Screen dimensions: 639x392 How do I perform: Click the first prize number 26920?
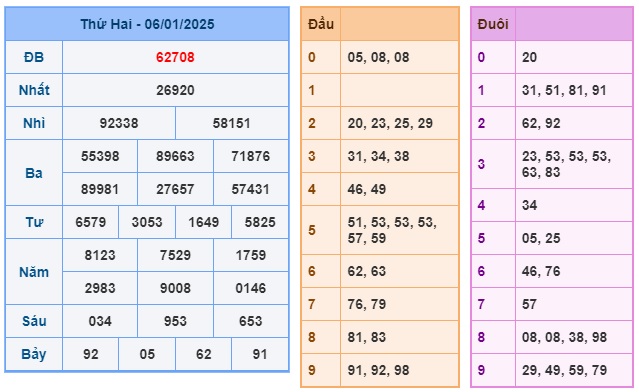(175, 90)
